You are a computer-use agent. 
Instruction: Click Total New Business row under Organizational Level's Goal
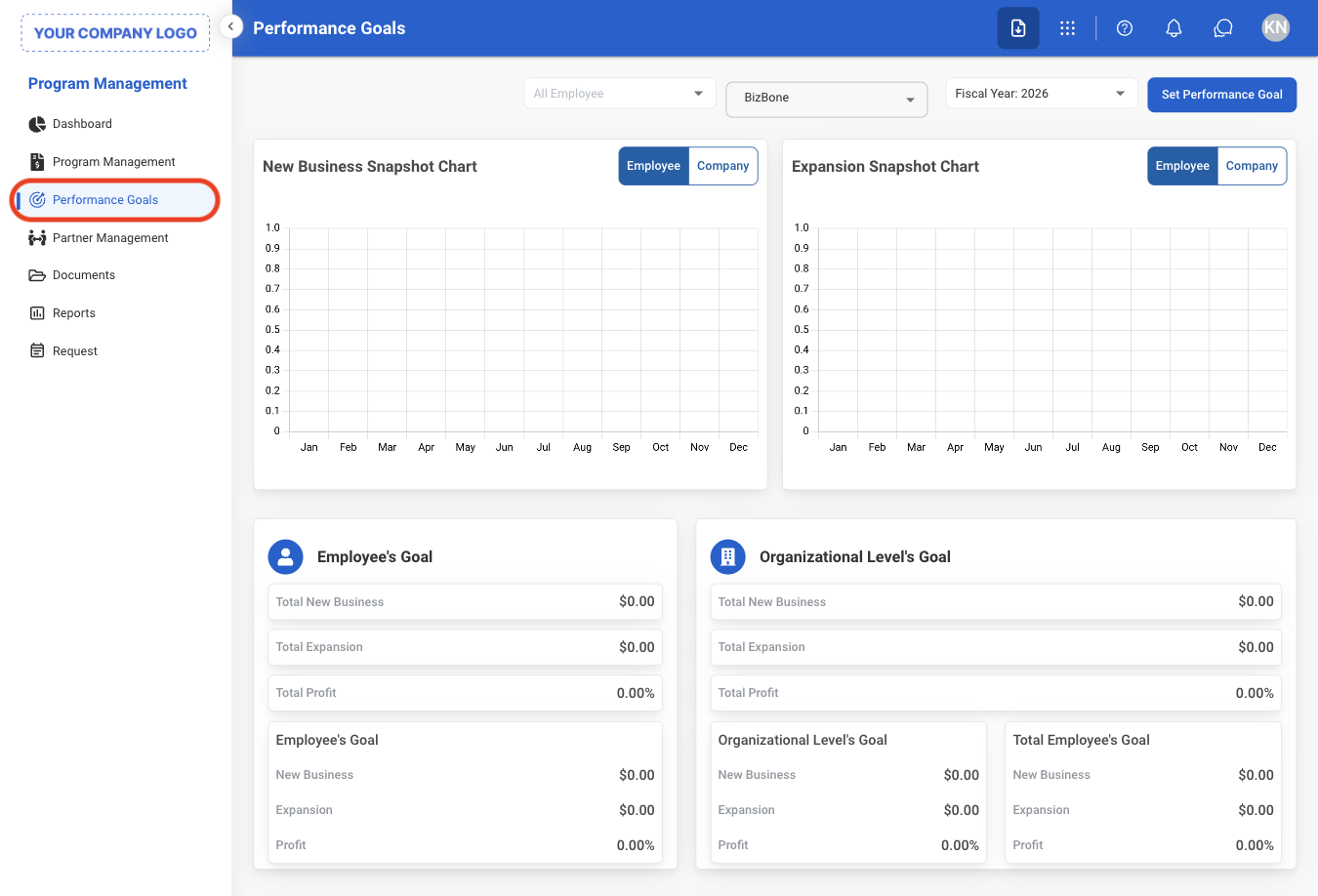click(x=996, y=602)
